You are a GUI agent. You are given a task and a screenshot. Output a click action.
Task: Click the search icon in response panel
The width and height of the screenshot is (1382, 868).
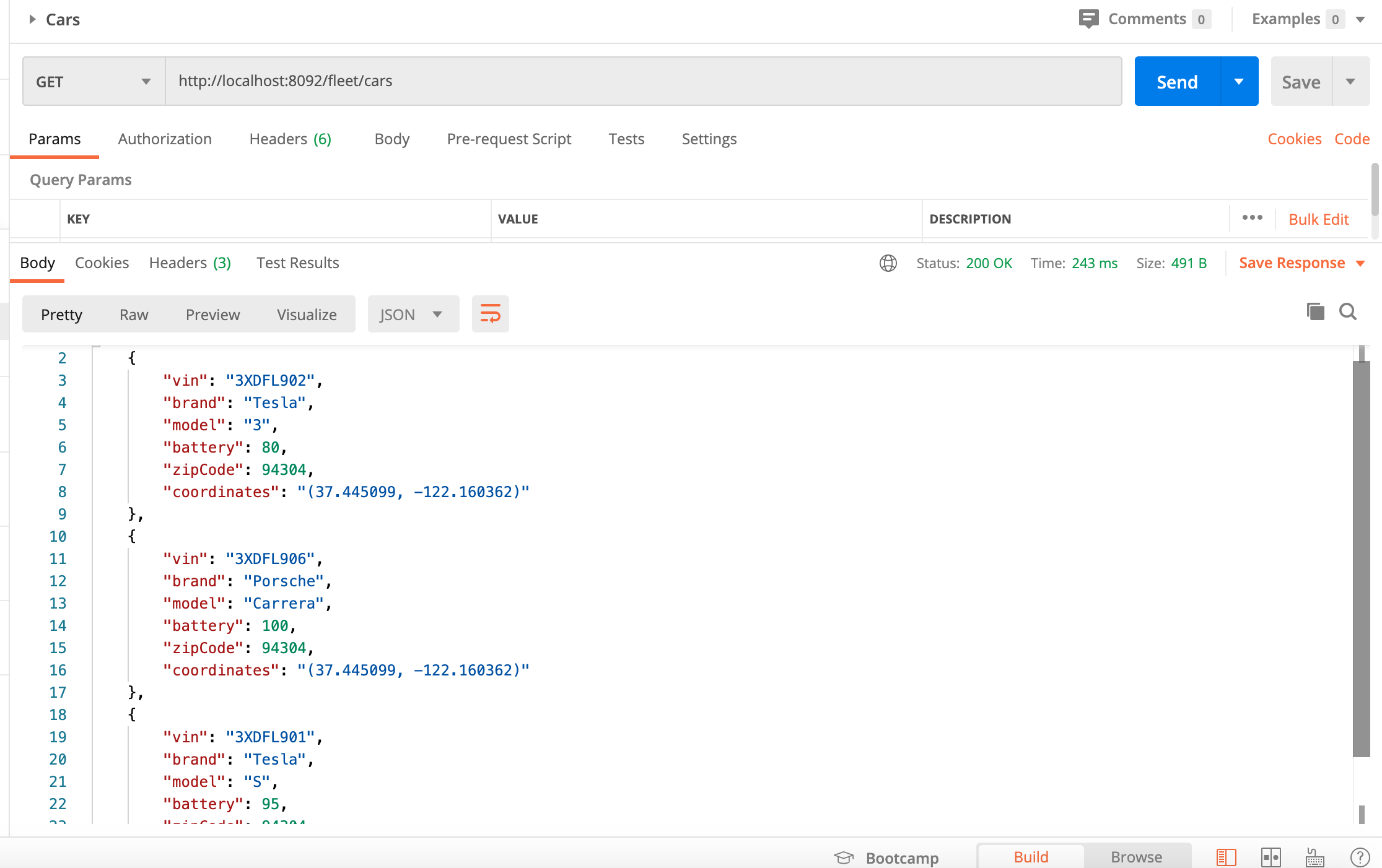point(1347,310)
